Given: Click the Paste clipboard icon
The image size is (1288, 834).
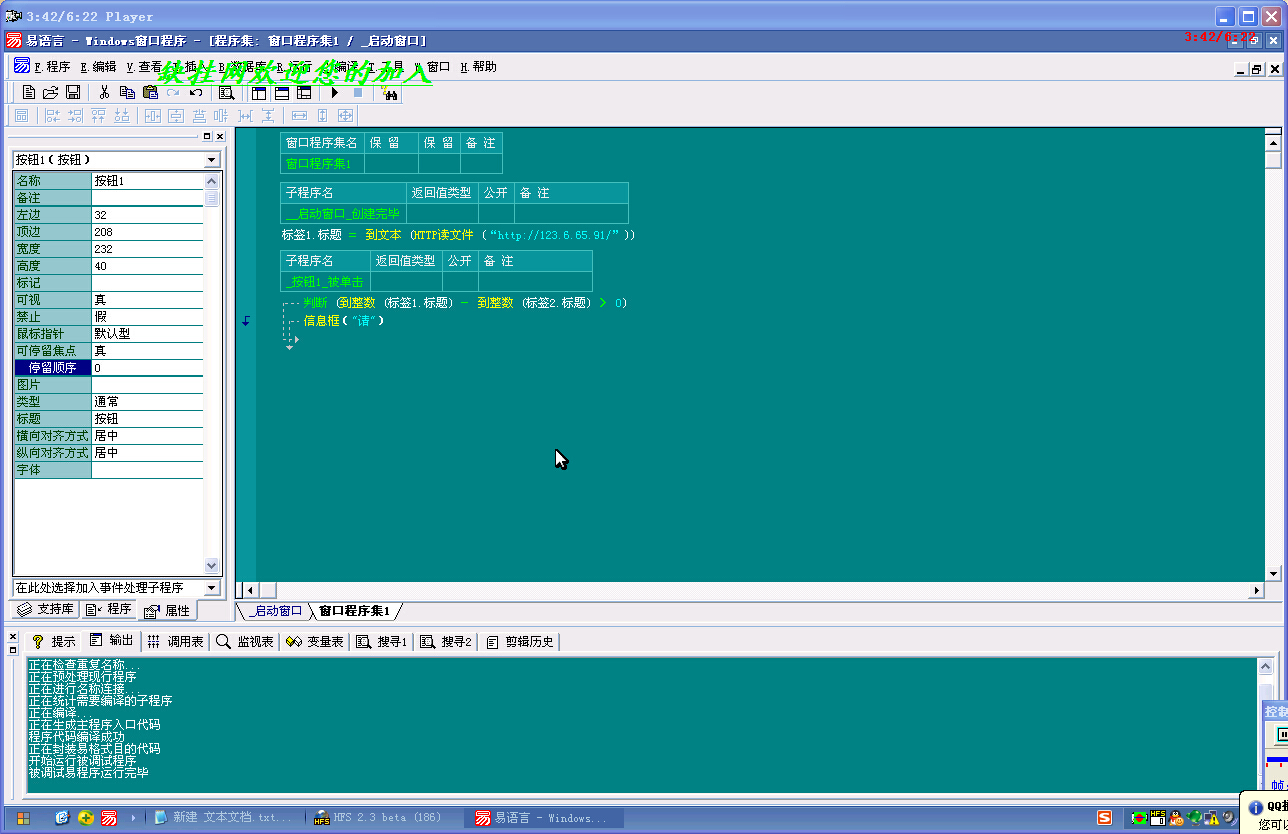Looking at the screenshot, I should (150, 92).
